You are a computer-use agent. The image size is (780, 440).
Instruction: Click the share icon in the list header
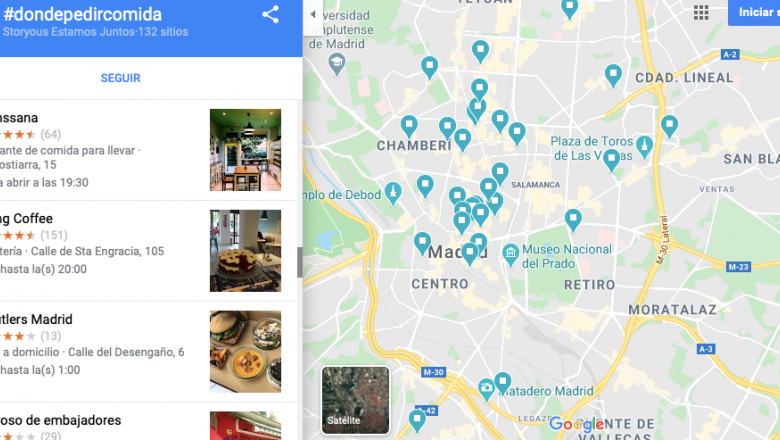[271, 14]
